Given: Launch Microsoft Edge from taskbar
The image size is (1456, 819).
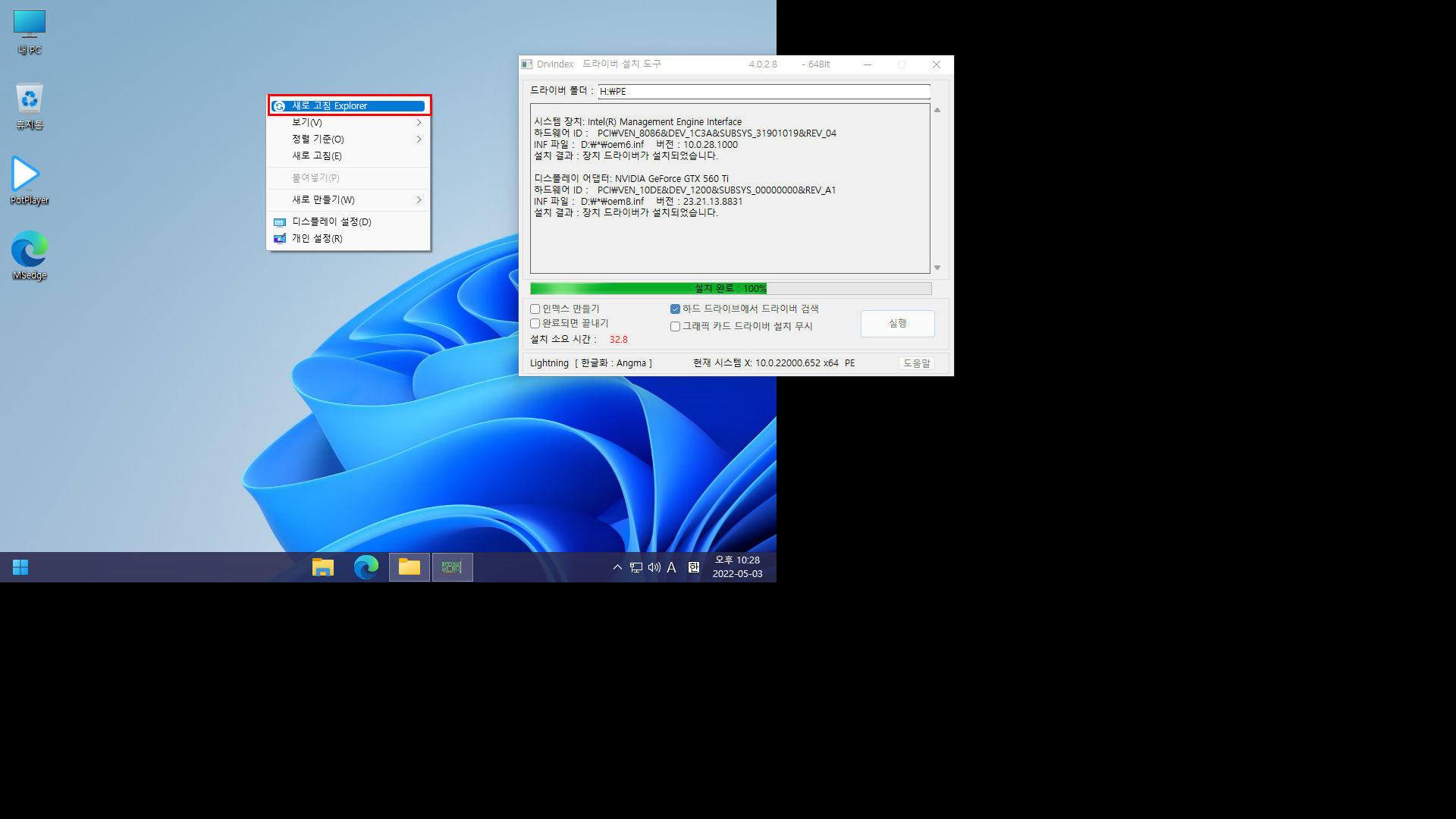Looking at the screenshot, I should click(x=366, y=567).
